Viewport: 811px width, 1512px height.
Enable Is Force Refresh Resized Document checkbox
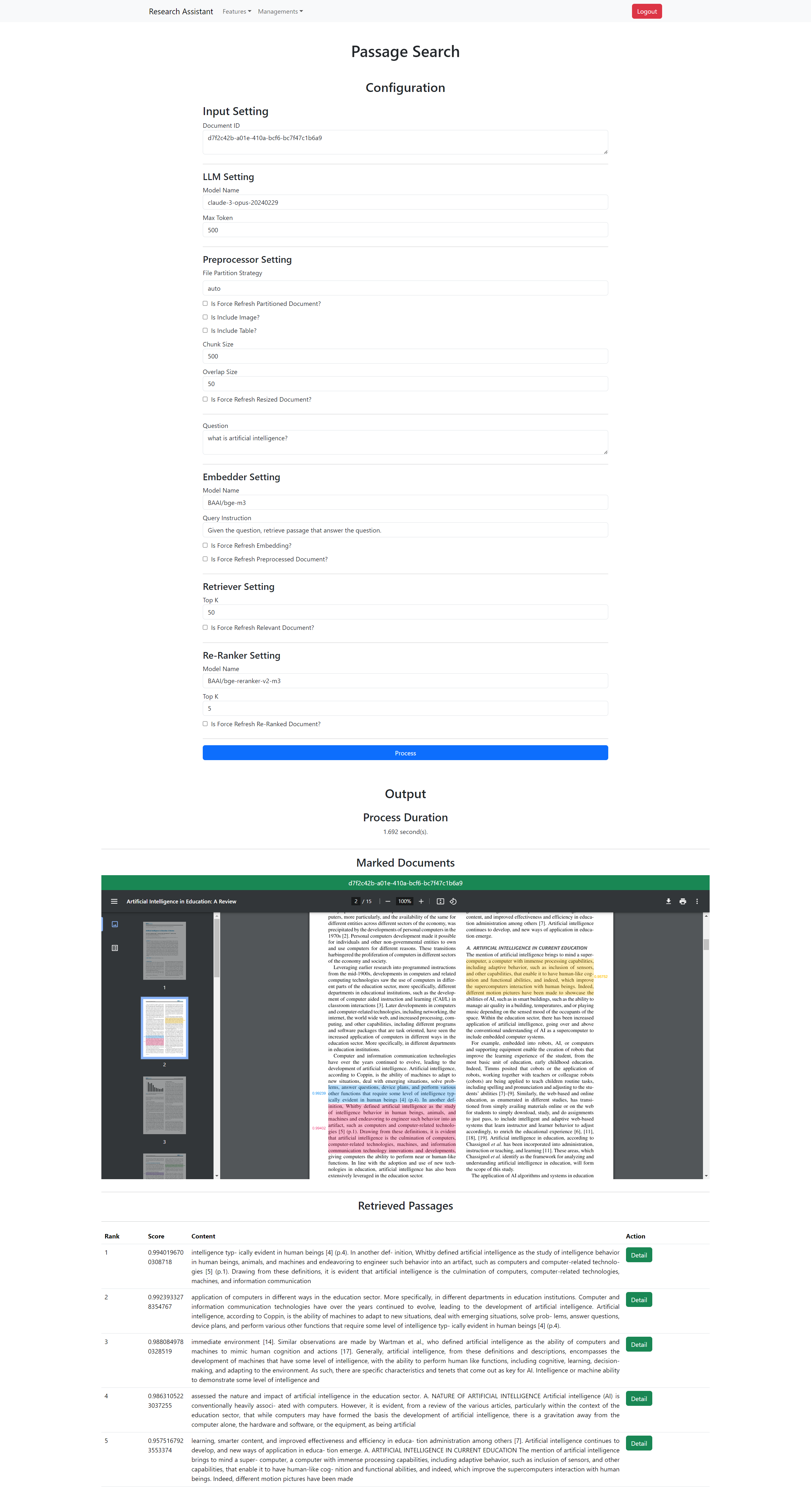(205, 399)
